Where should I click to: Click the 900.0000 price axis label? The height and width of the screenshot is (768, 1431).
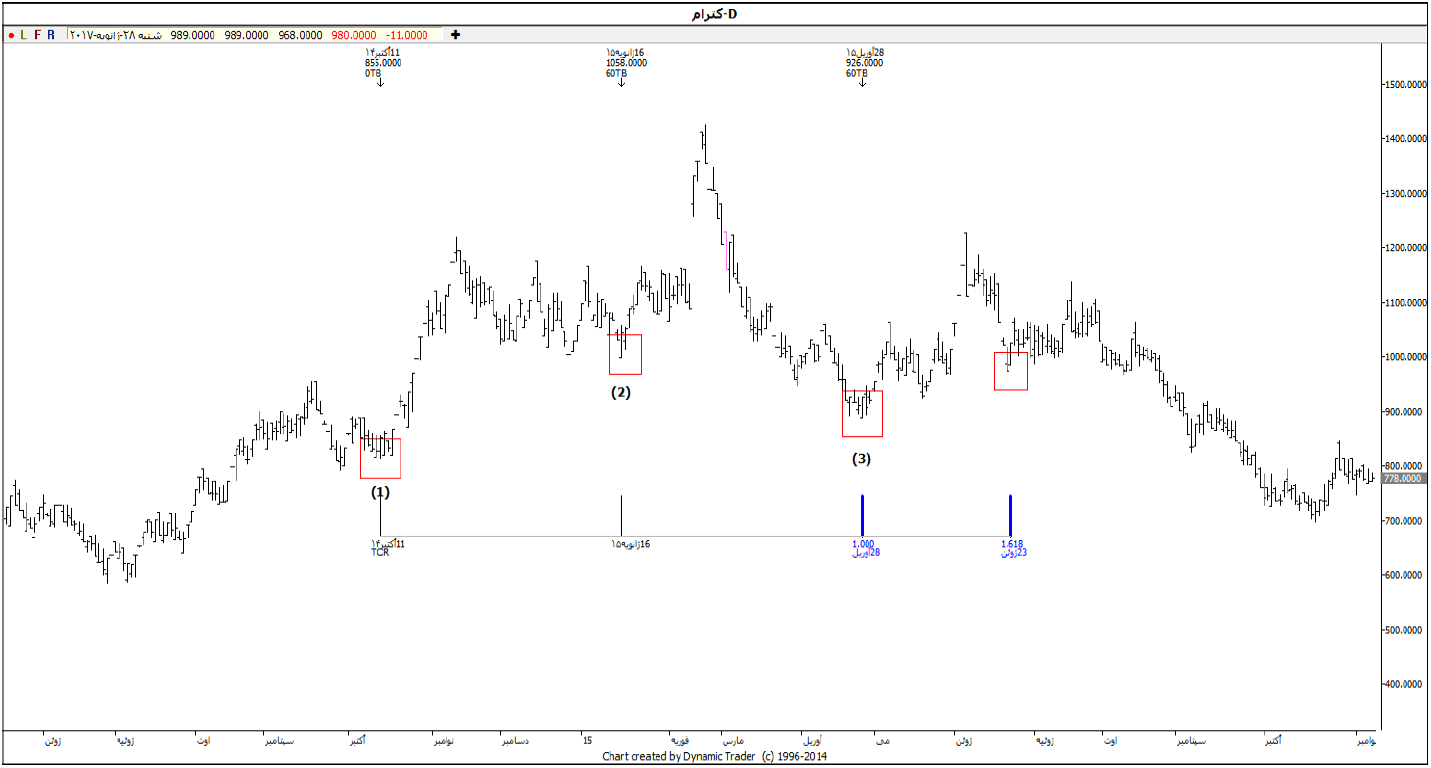[1406, 412]
